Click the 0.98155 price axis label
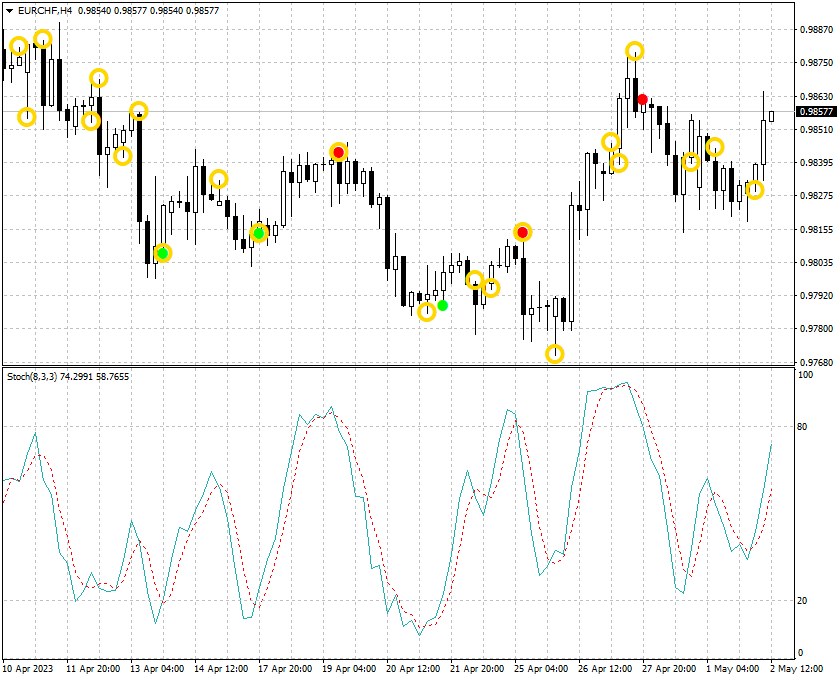Image resolution: width=840 pixels, height=680 pixels. (x=816, y=230)
